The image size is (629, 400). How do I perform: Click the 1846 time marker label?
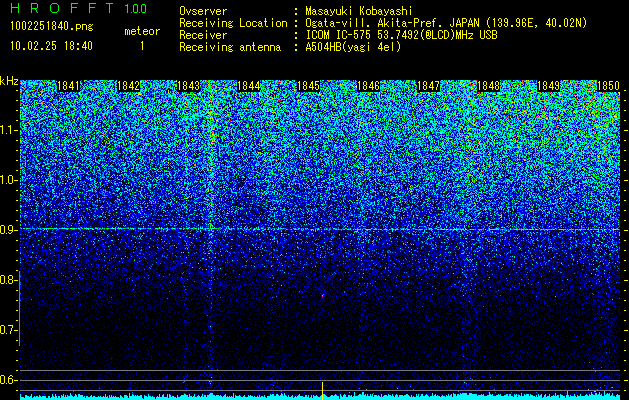pos(368,86)
